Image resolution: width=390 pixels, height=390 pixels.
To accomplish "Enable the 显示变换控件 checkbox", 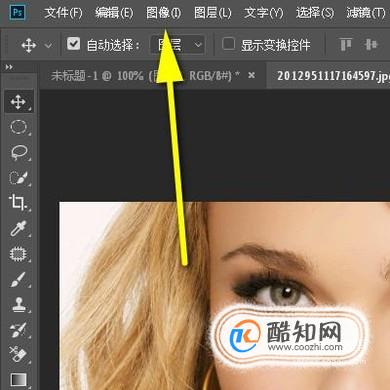I will coord(228,44).
